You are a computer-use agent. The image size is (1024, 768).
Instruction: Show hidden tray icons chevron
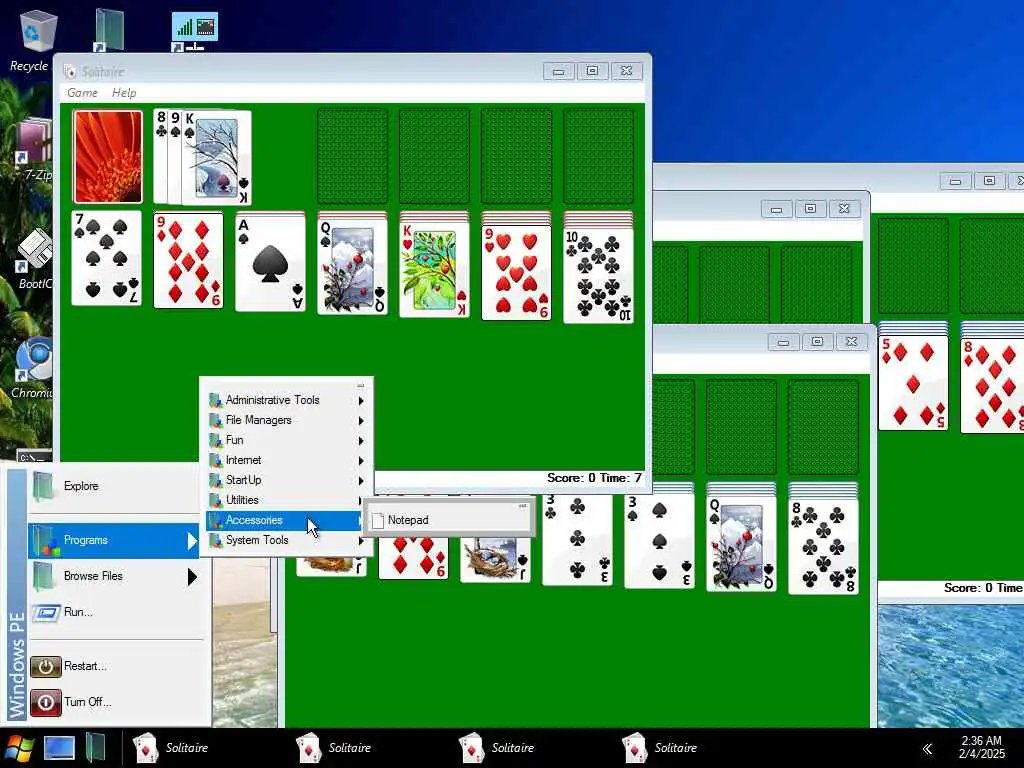927,748
